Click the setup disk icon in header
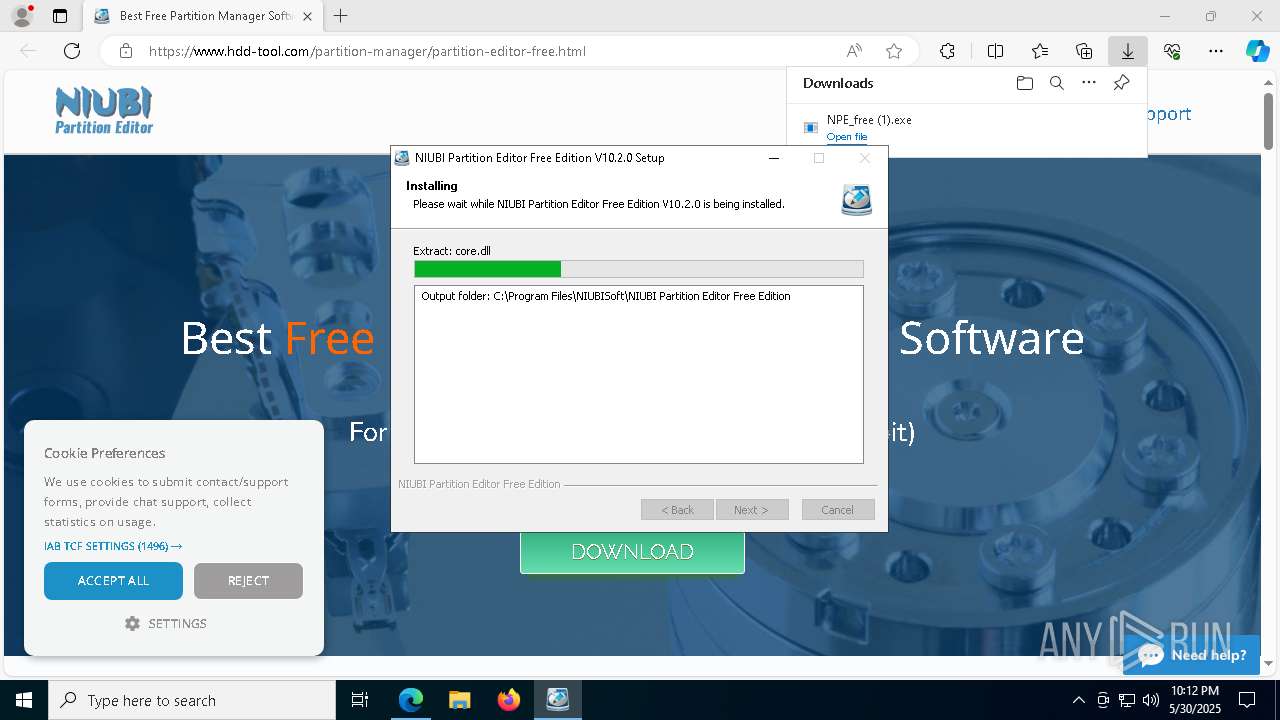The image size is (1280, 720). [856, 200]
